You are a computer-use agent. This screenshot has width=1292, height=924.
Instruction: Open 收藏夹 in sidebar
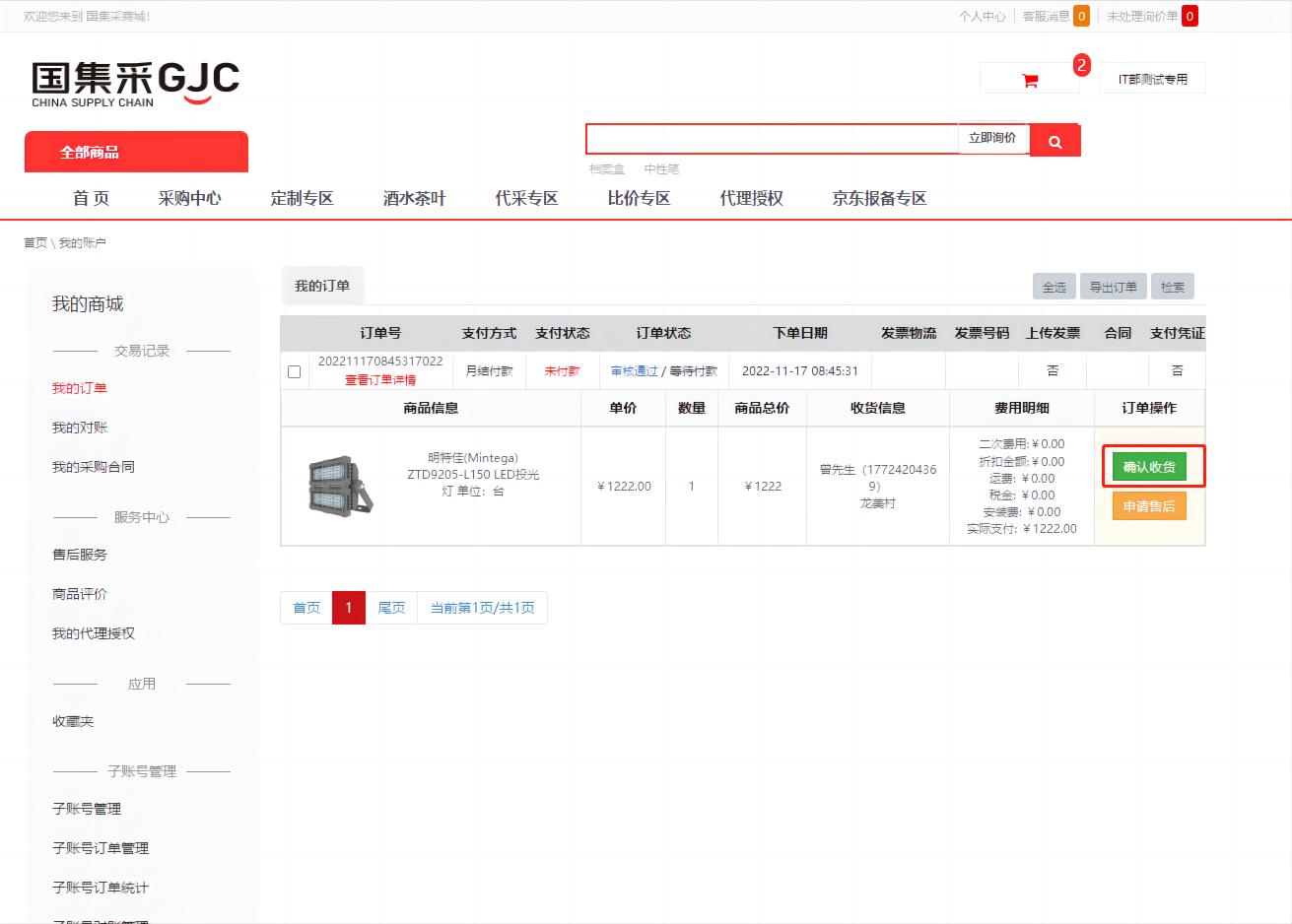73,721
